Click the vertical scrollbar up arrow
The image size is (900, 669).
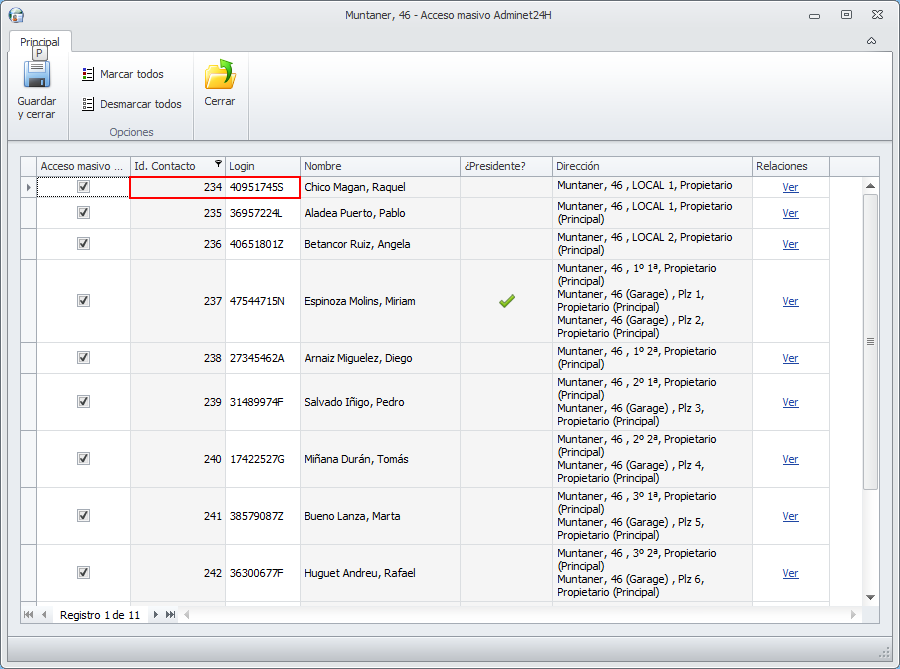coord(870,186)
